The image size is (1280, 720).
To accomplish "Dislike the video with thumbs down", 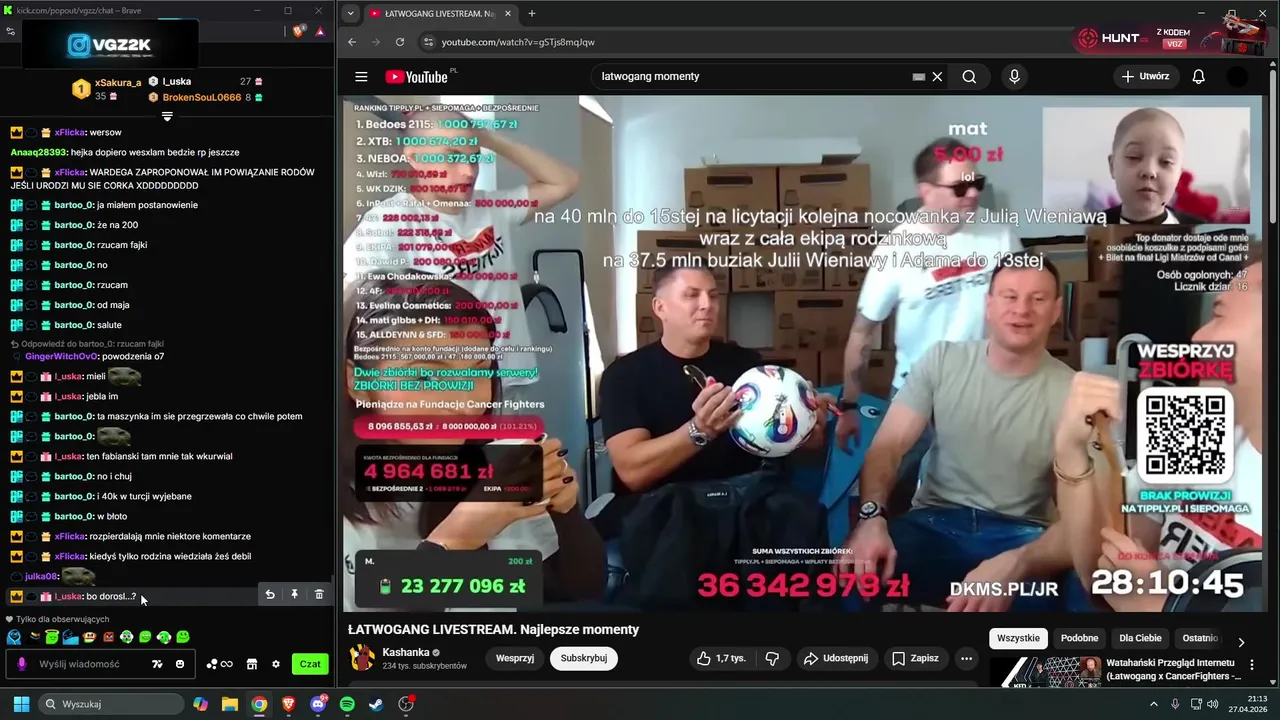I will (x=772, y=658).
